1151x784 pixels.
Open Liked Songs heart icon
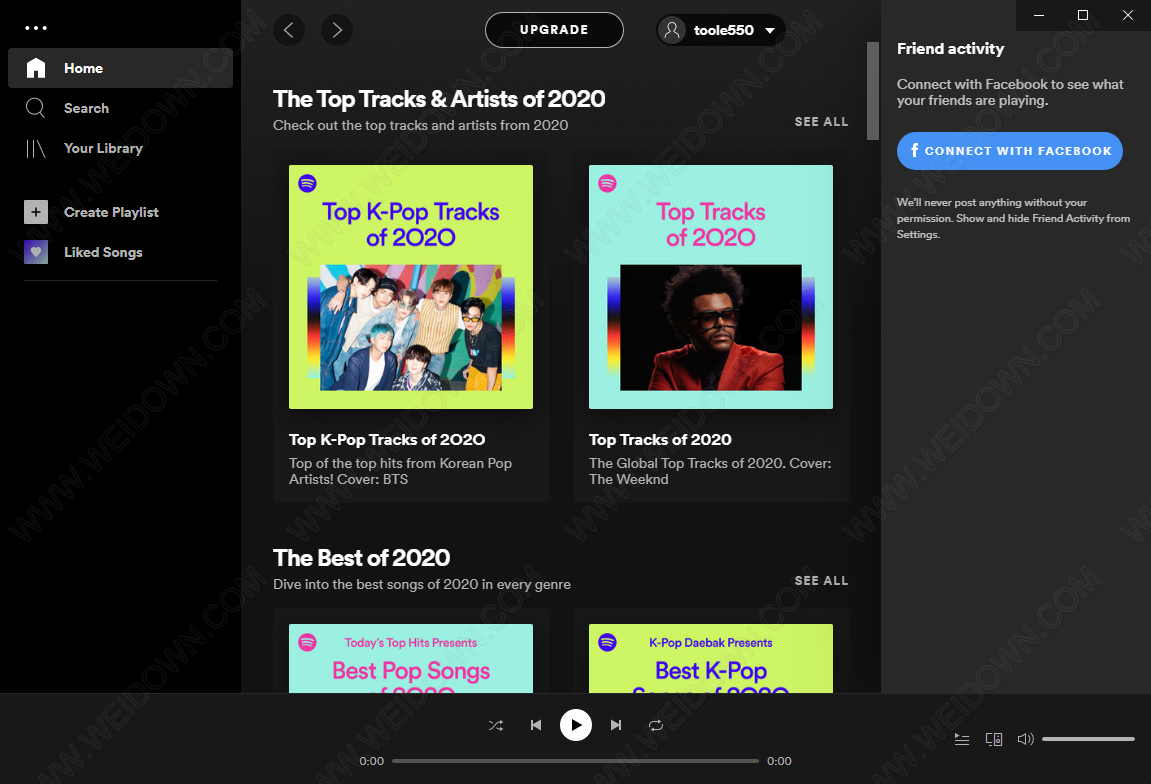tap(36, 253)
